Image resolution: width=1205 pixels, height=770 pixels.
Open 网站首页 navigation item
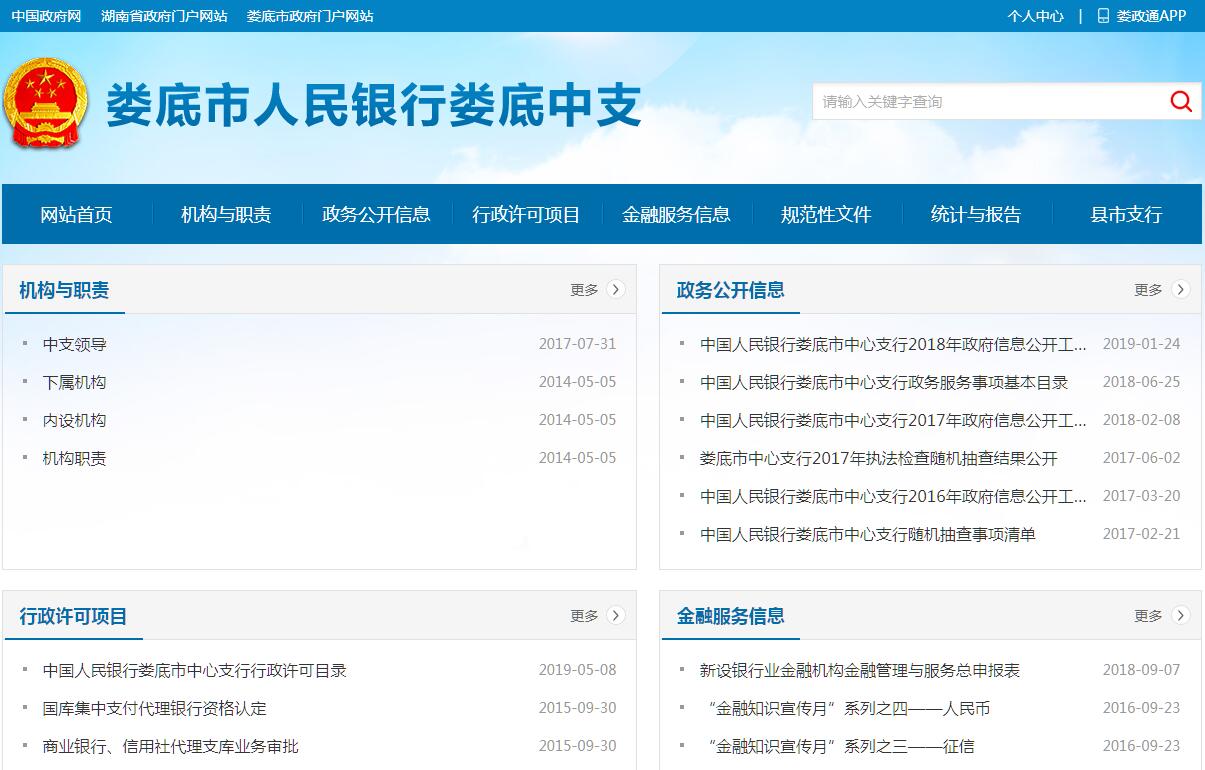pyautogui.click(x=76, y=214)
